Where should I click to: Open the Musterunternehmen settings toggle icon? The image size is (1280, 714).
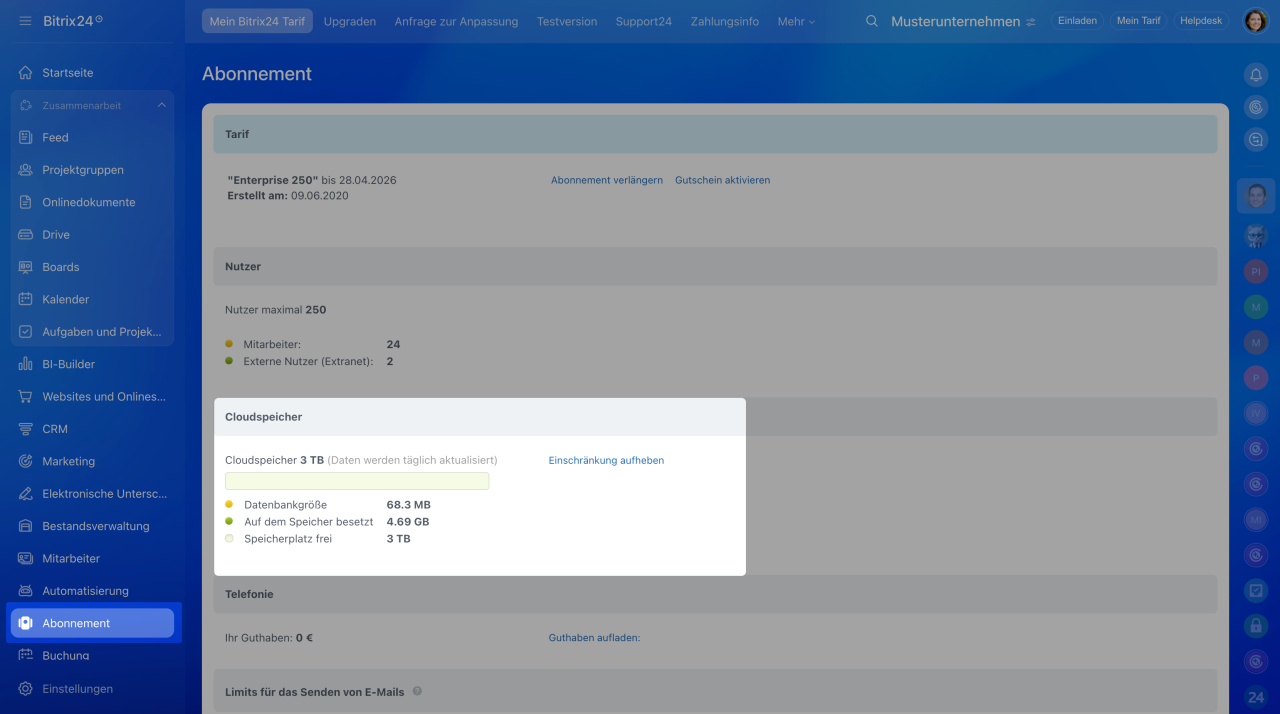[1031, 22]
